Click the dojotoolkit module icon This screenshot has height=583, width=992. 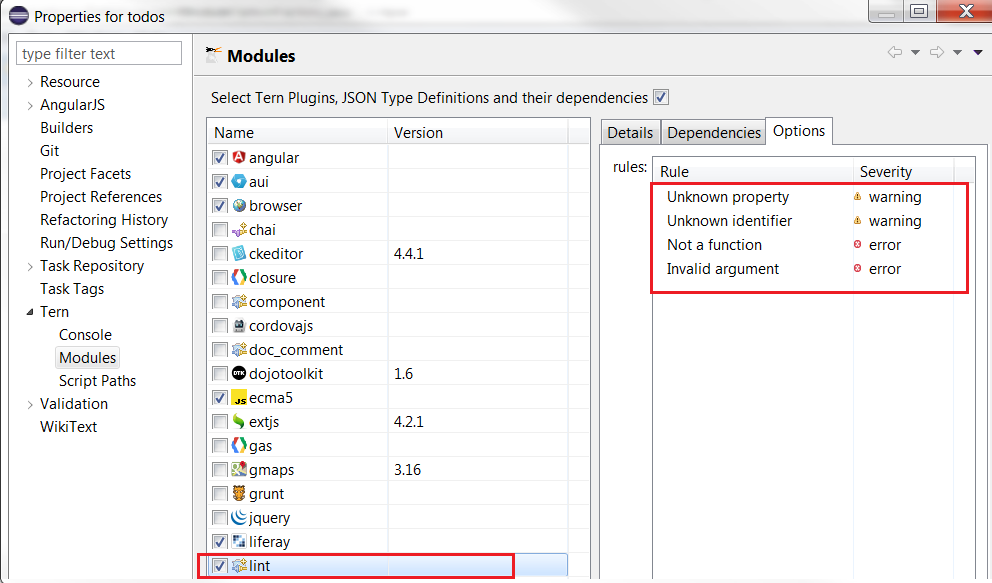point(239,374)
